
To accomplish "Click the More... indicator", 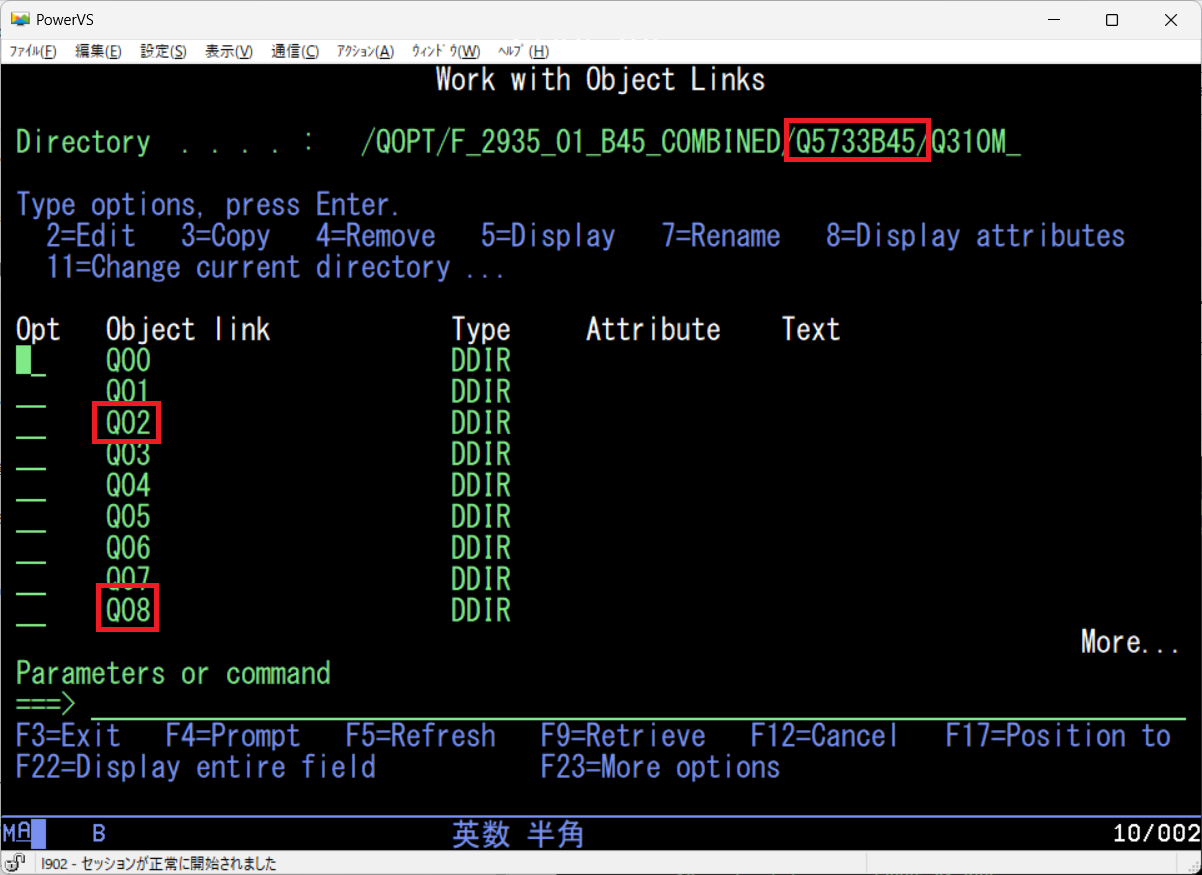I will coord(1130,642).
